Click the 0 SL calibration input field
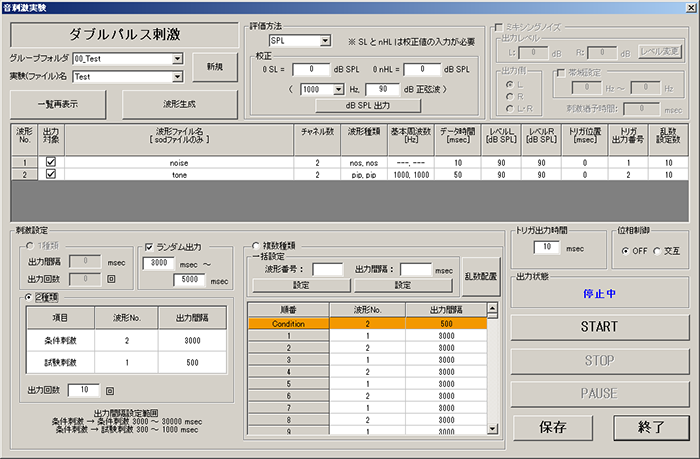This screenshot has width=700, height=459. (311, 69)
